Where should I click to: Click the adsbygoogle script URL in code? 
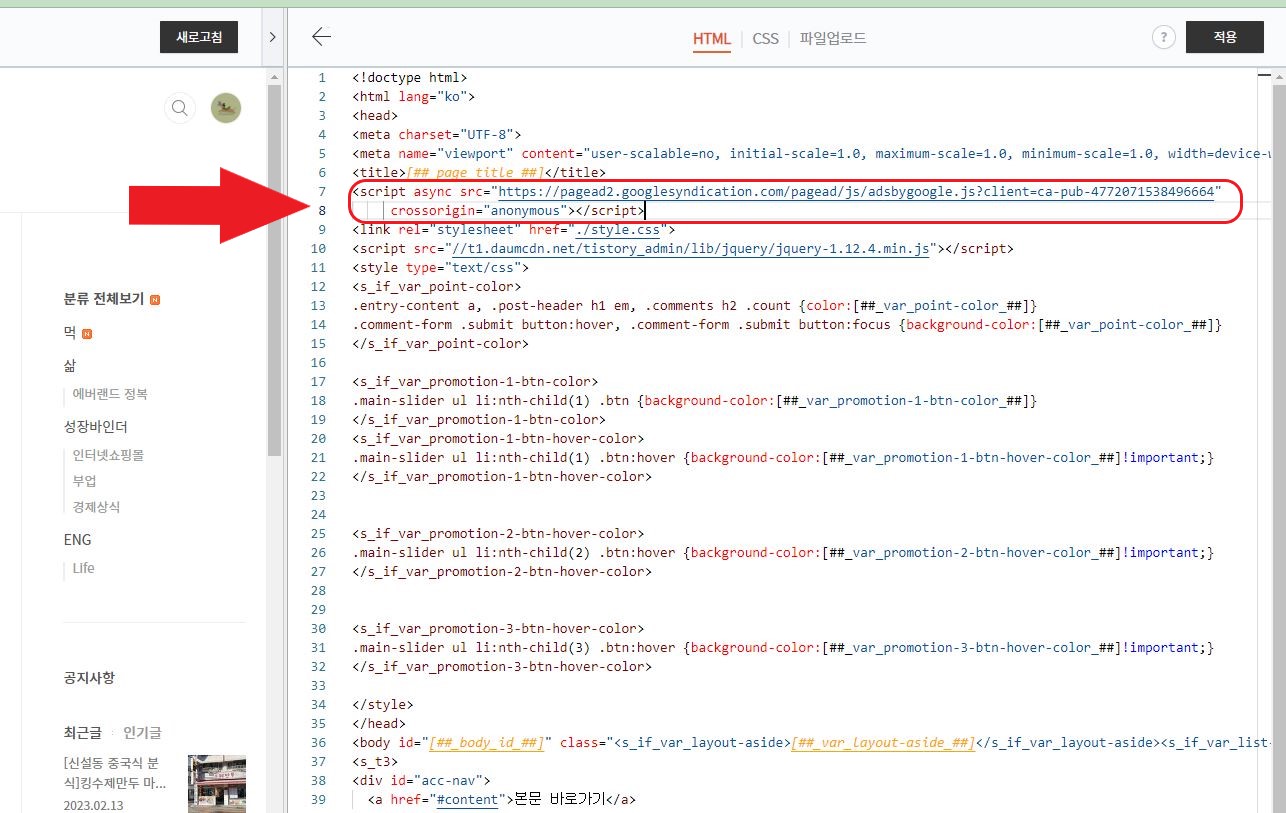[x=856, y=191]
